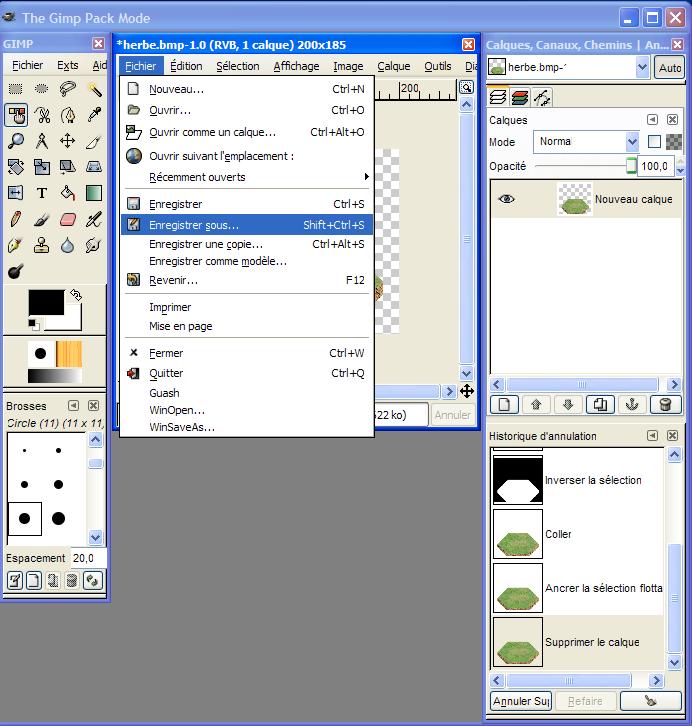Choose Enregistrer sous... from menu

click(x=247, y=225)
